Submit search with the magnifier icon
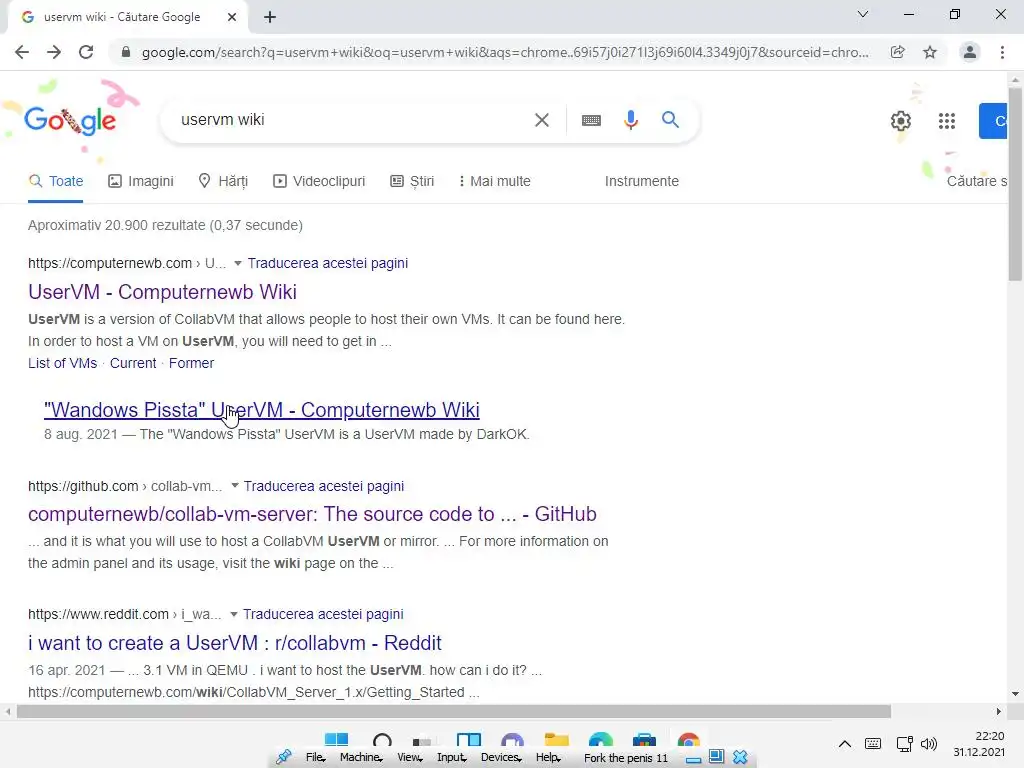Screen dimensions: 1024x768 pyautogui.click(x=670, y=120)
